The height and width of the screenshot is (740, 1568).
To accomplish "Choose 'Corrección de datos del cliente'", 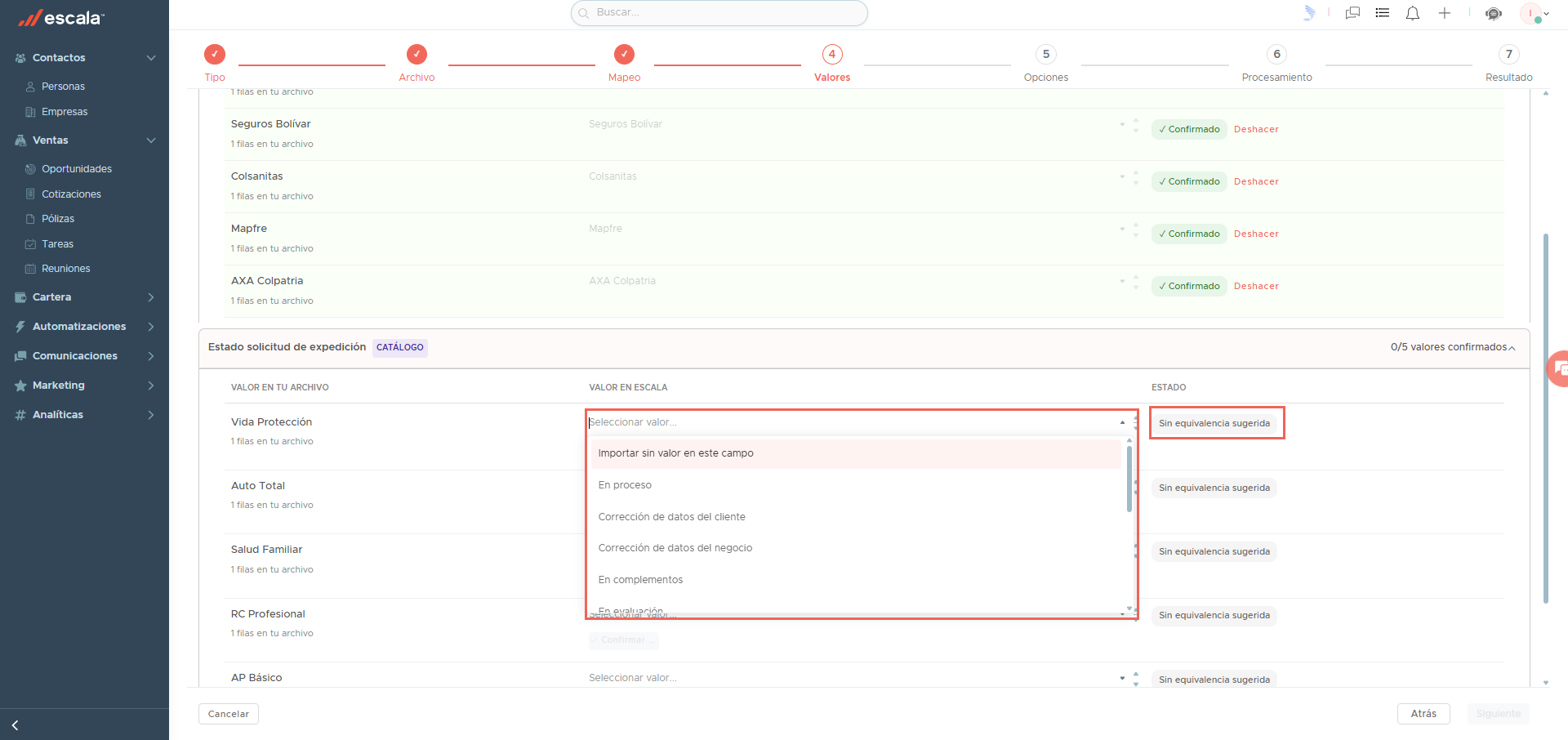I will (856, 517).
